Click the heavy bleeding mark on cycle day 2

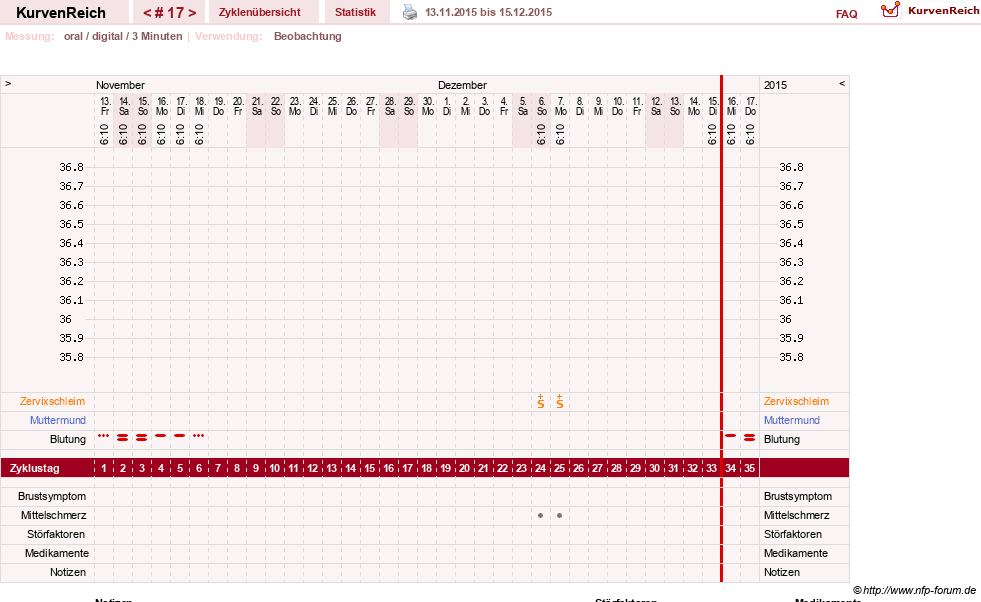(x=123, y=437)
